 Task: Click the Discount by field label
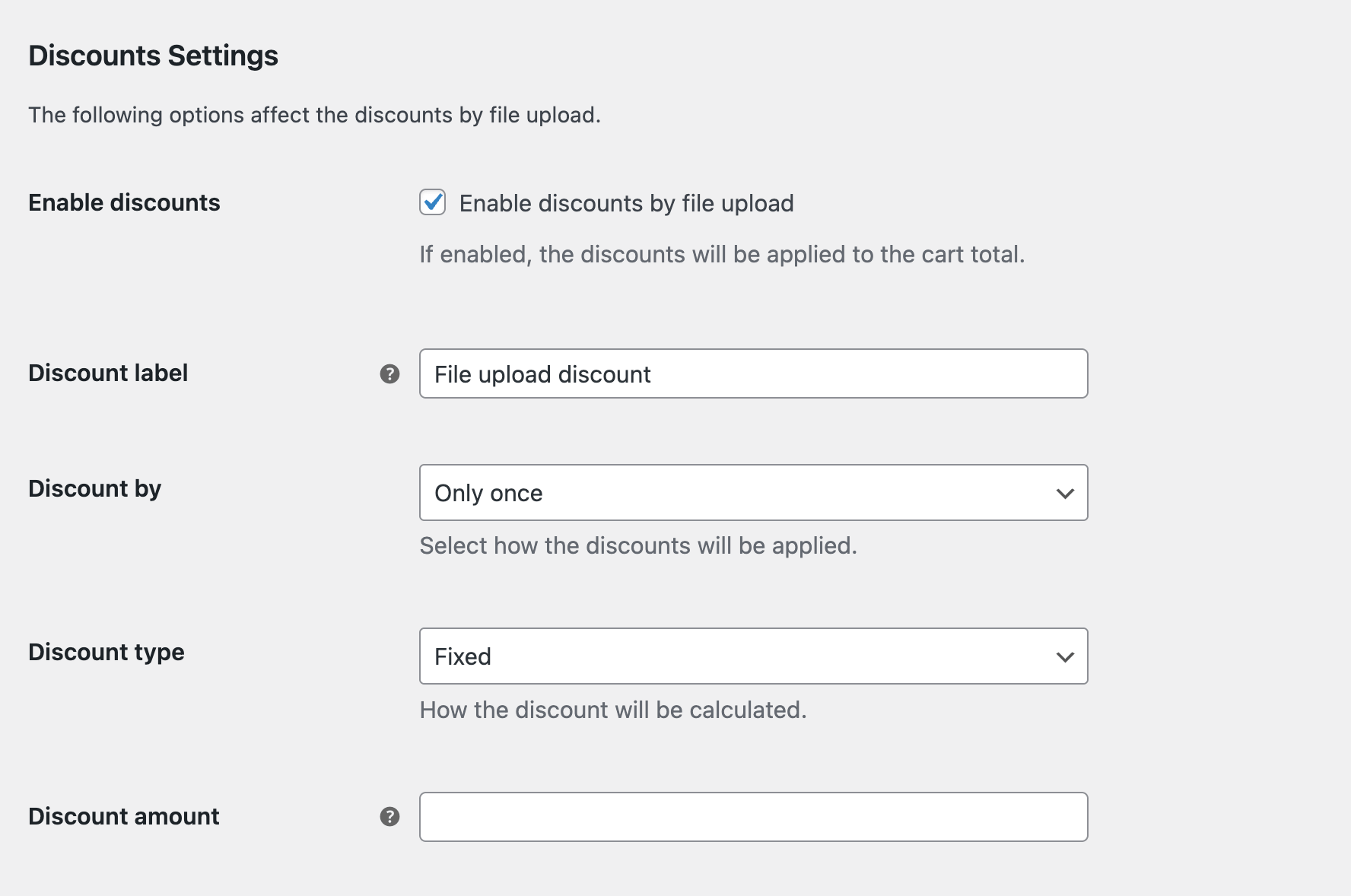click(x=94, y=488)
